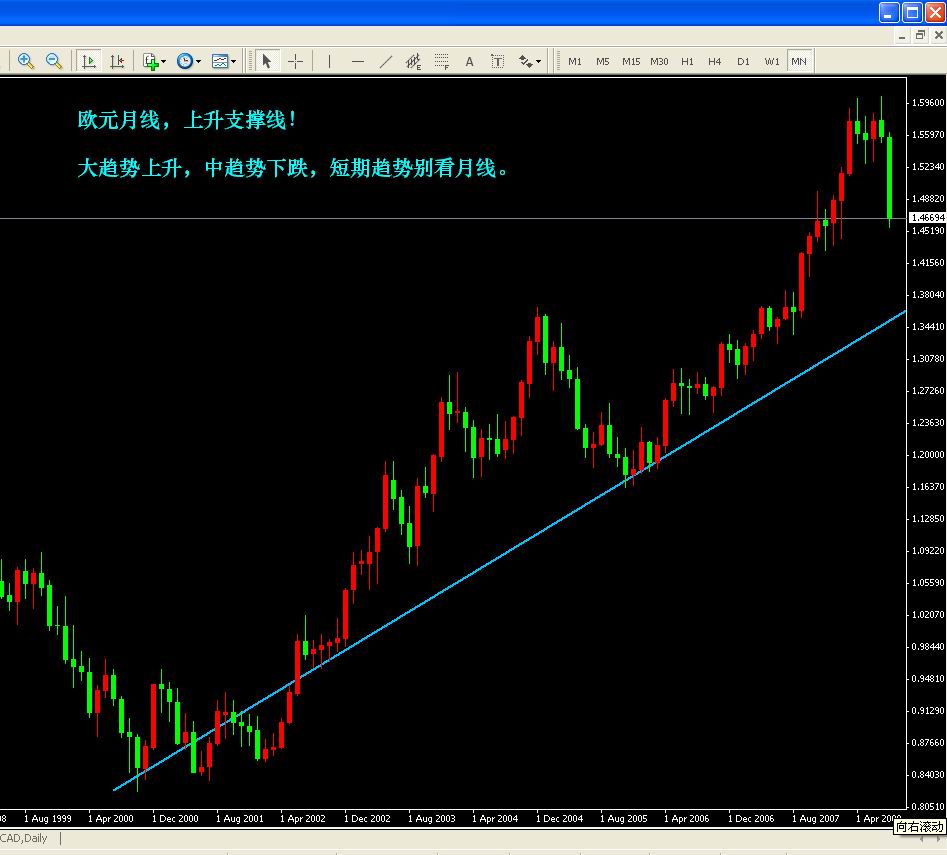Switch to the M1 timeframe
Screen dimensions: 947x855
coord(575,61)
